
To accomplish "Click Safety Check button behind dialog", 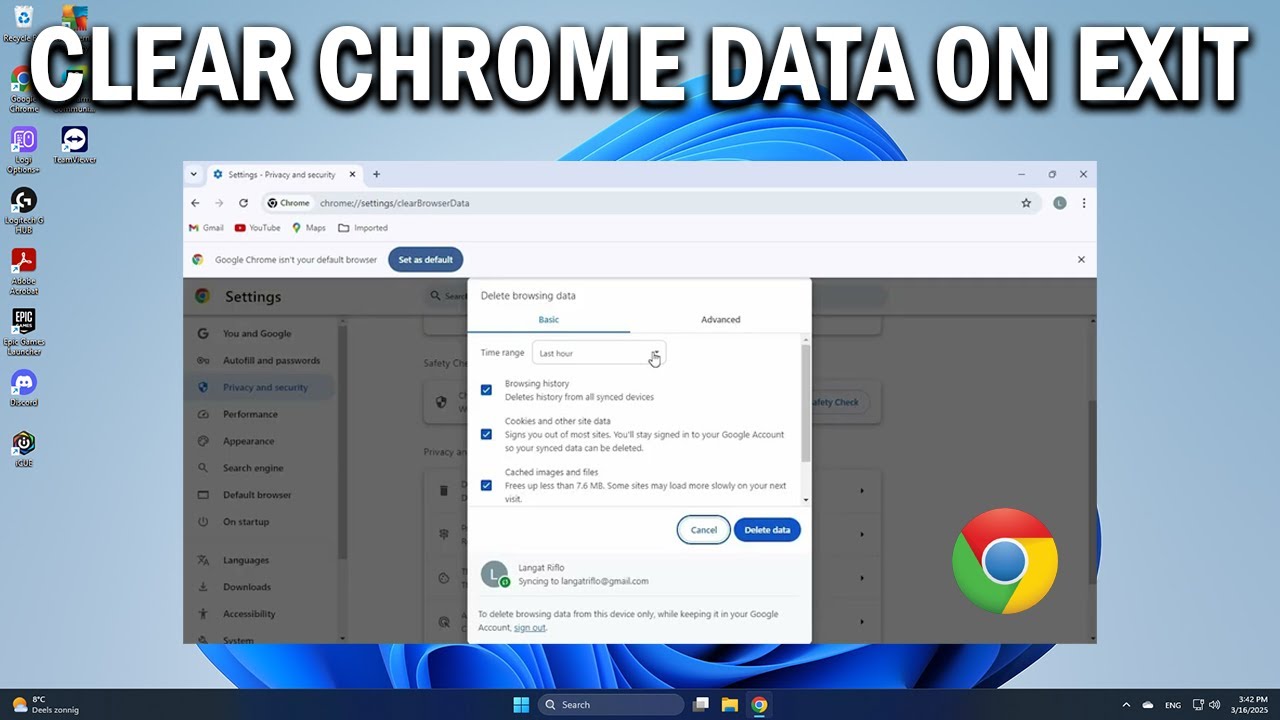I will [x=838, y=403].
